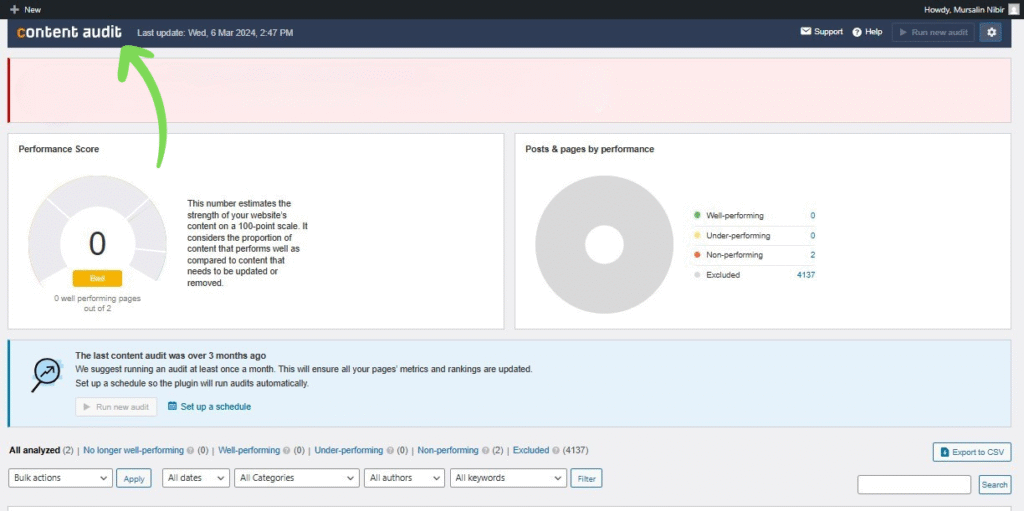Click the user avatar next to Howdy
This screenshot has width=1024, height=511.
pyautogui.click(x=1013, y=9)
